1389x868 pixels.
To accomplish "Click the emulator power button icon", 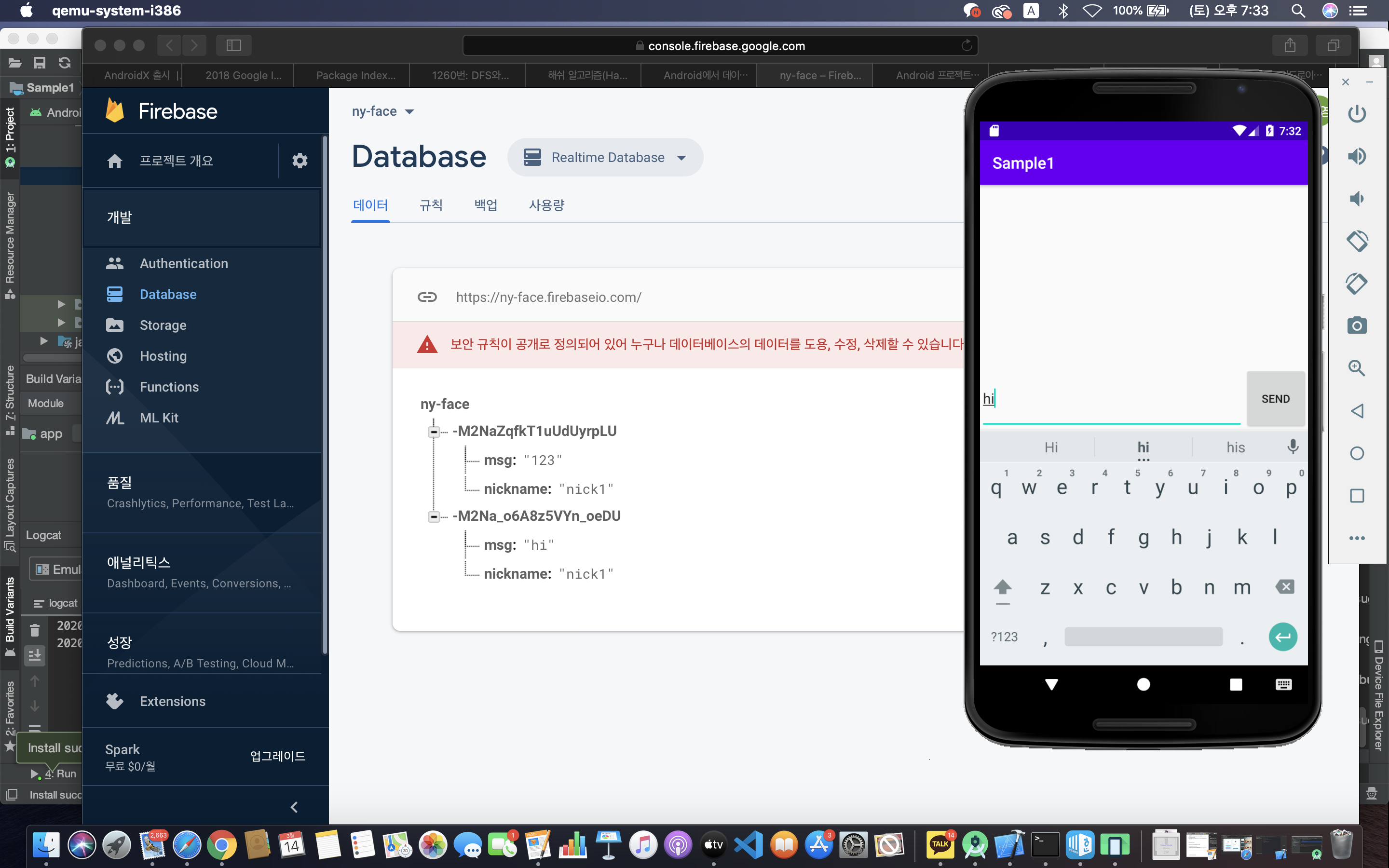I will click(1356, 114).
